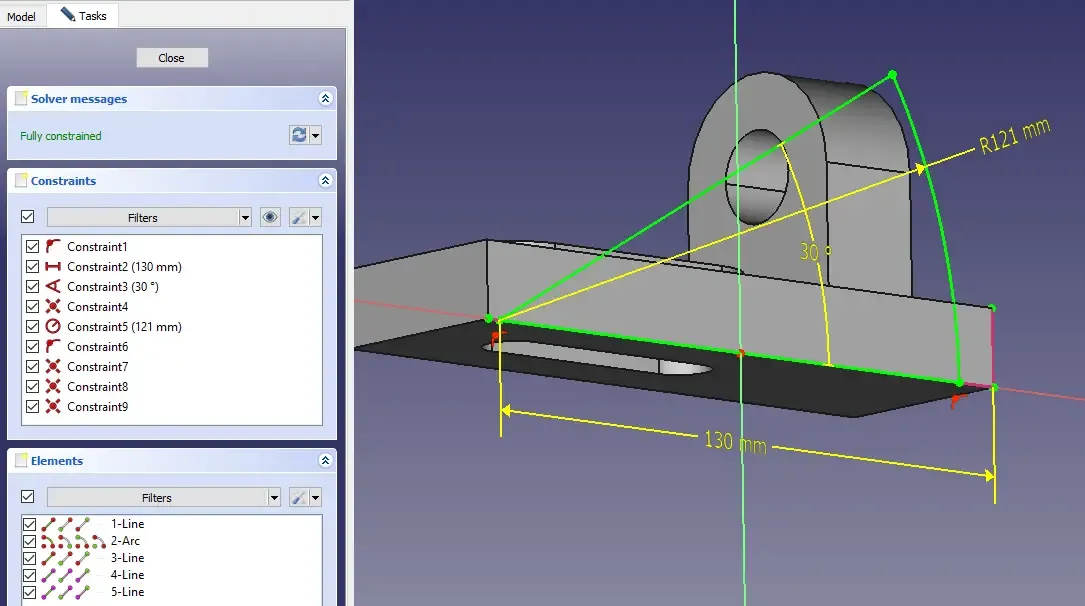The width and height of the screenshot is (1085, 606).
Task: Toggle the constraints filter master checkbox
Action: (x=28, y=217)
